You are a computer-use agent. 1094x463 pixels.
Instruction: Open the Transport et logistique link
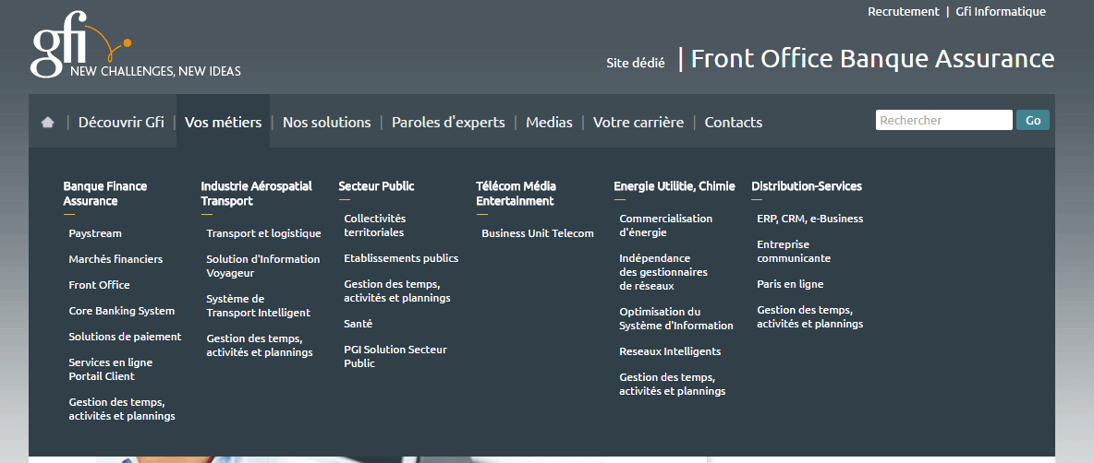[x=264, y=234]
